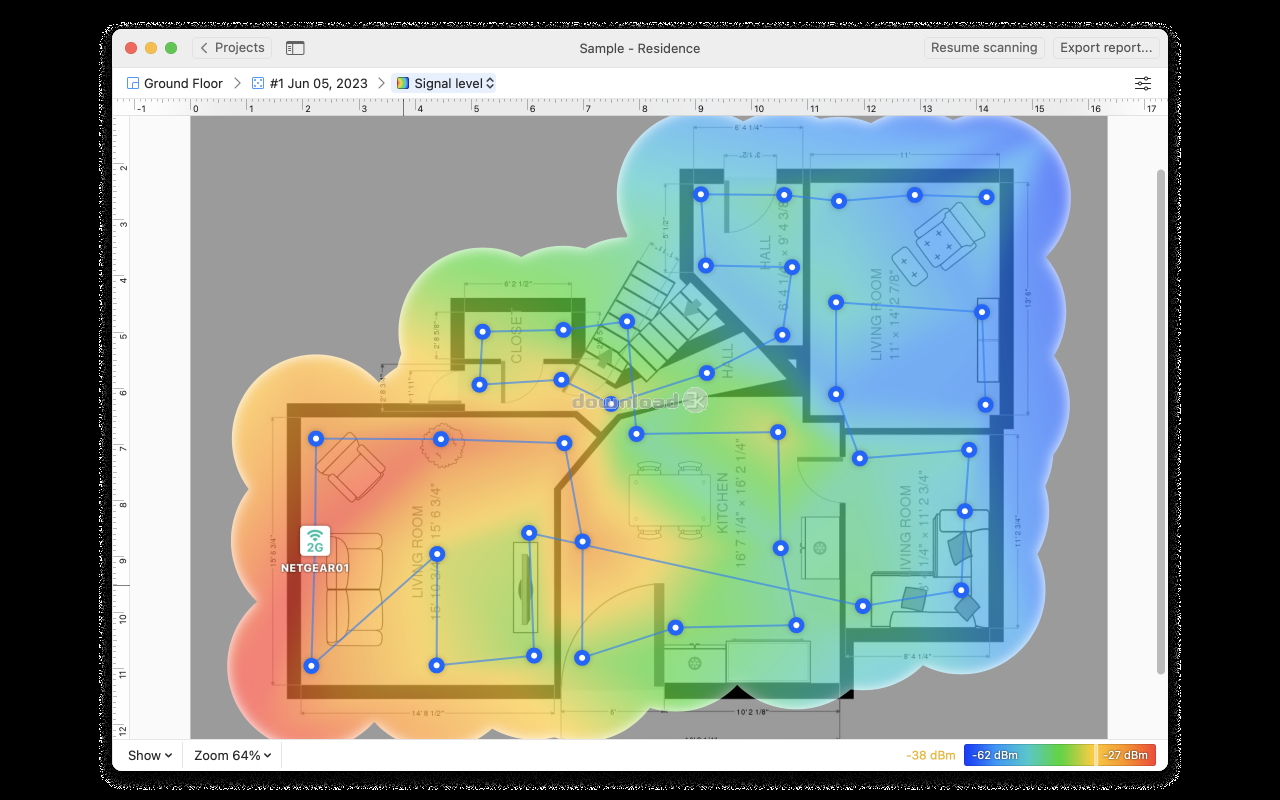Click the -38 dBm value readout
1280x800 pixels.
point(930,755)
